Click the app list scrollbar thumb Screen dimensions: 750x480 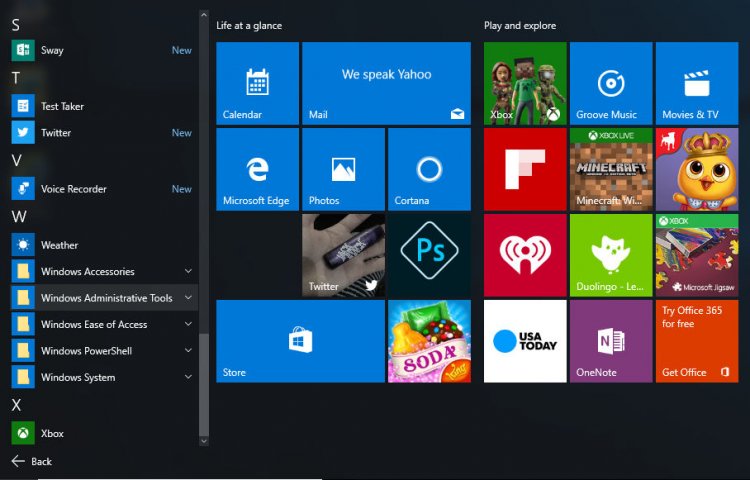point(204,384)
